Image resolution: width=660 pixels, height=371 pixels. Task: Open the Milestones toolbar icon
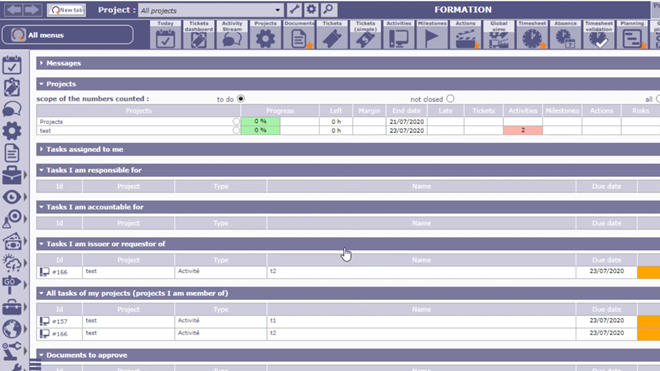point(432,35)
